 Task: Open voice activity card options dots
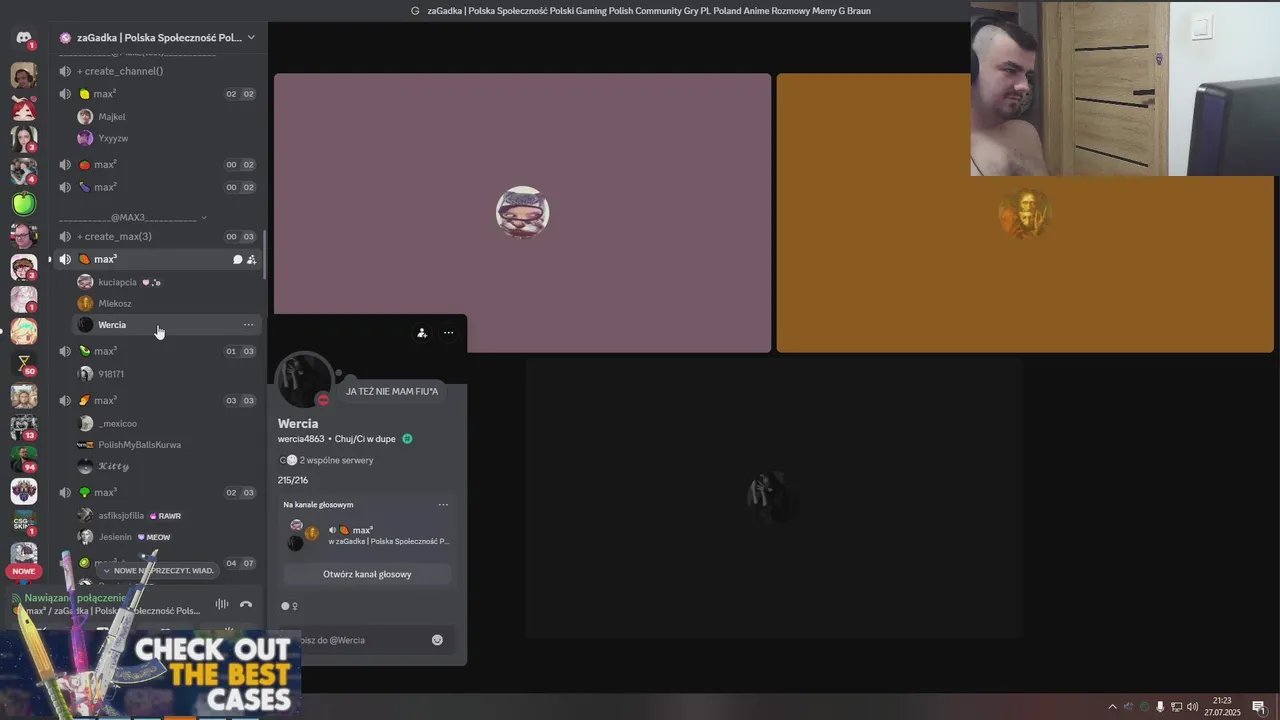tap(443, 505)
